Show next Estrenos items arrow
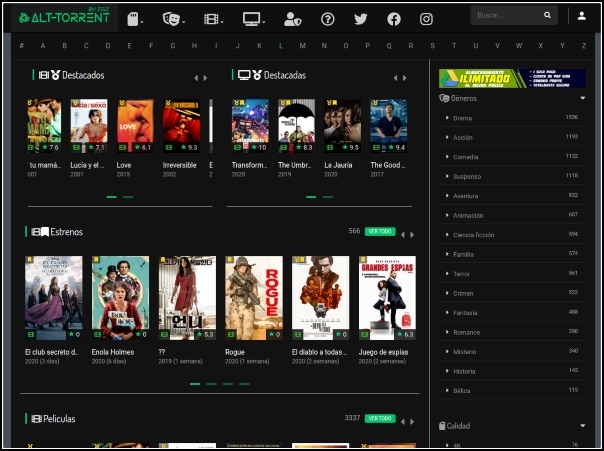Screen dimensions: 604x451 [x=412, y=235]
